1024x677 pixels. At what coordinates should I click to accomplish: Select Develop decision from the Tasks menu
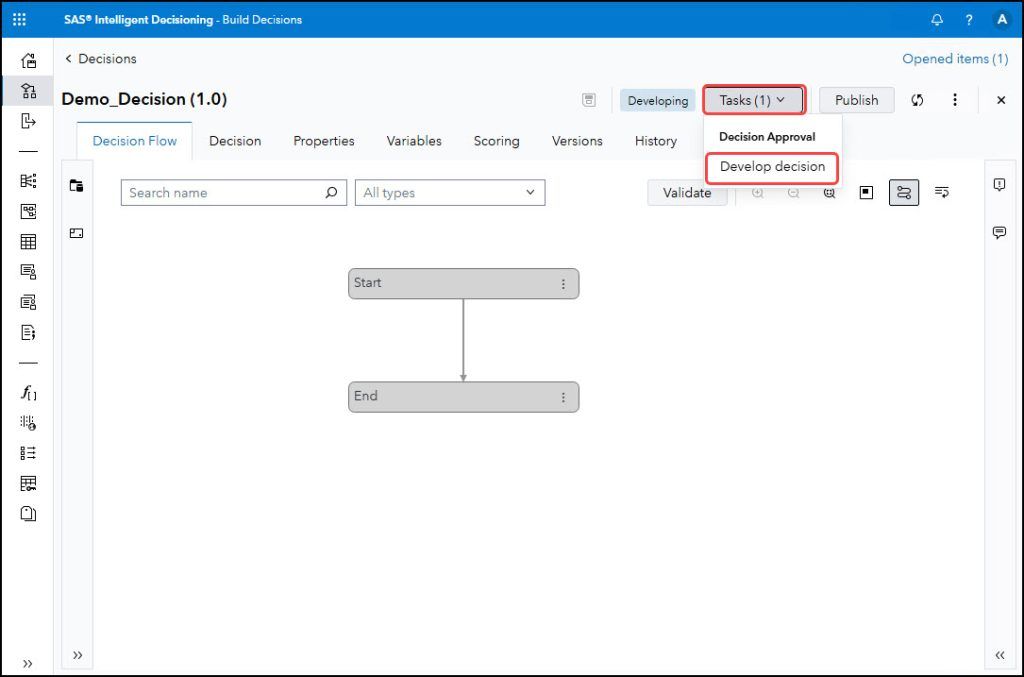pos(771,167)
